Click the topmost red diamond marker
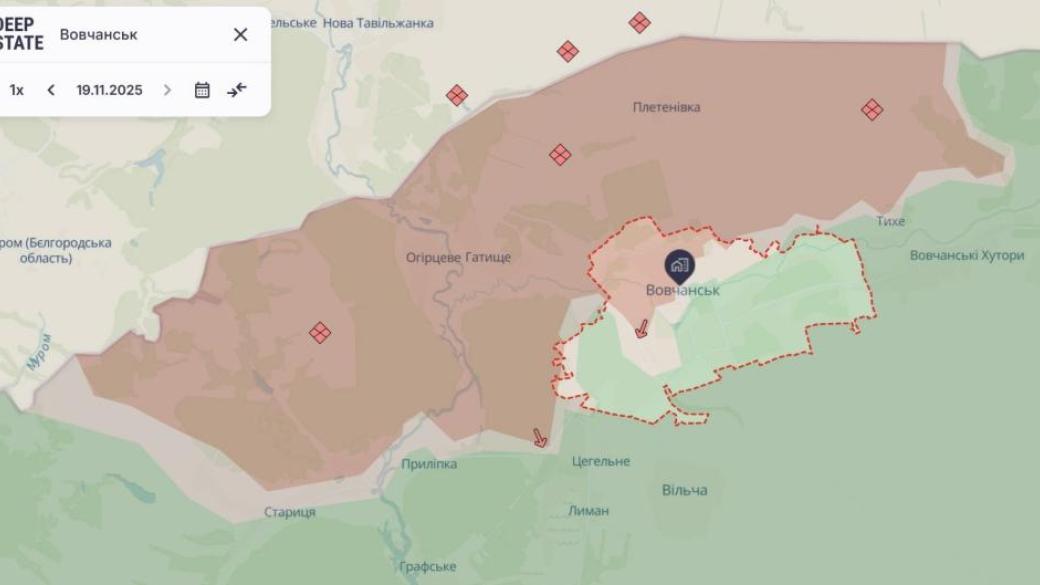The image size is (1040, 585). point(639,23)
